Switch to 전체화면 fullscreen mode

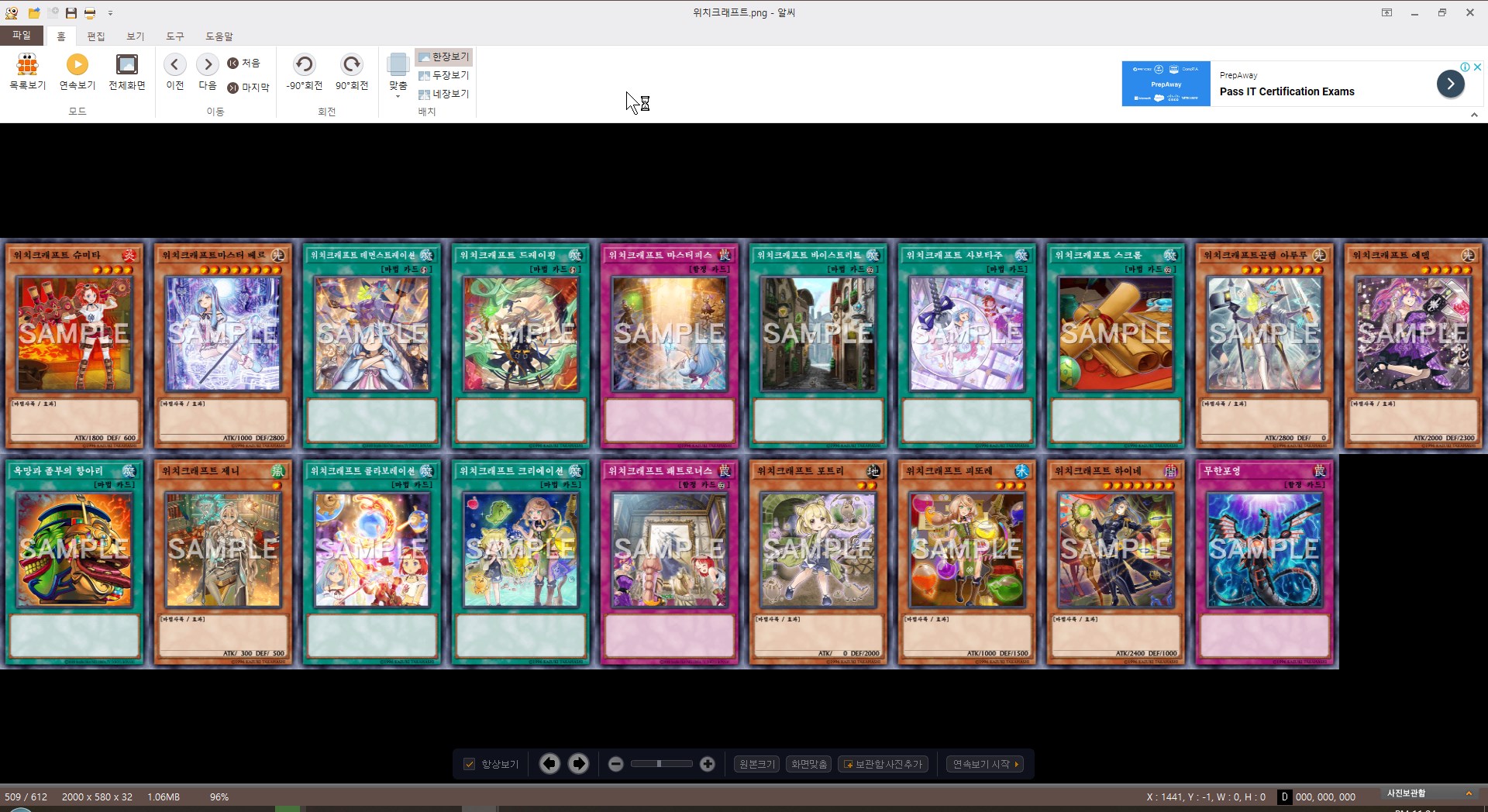pyautogui.click(x=127, y=72)
